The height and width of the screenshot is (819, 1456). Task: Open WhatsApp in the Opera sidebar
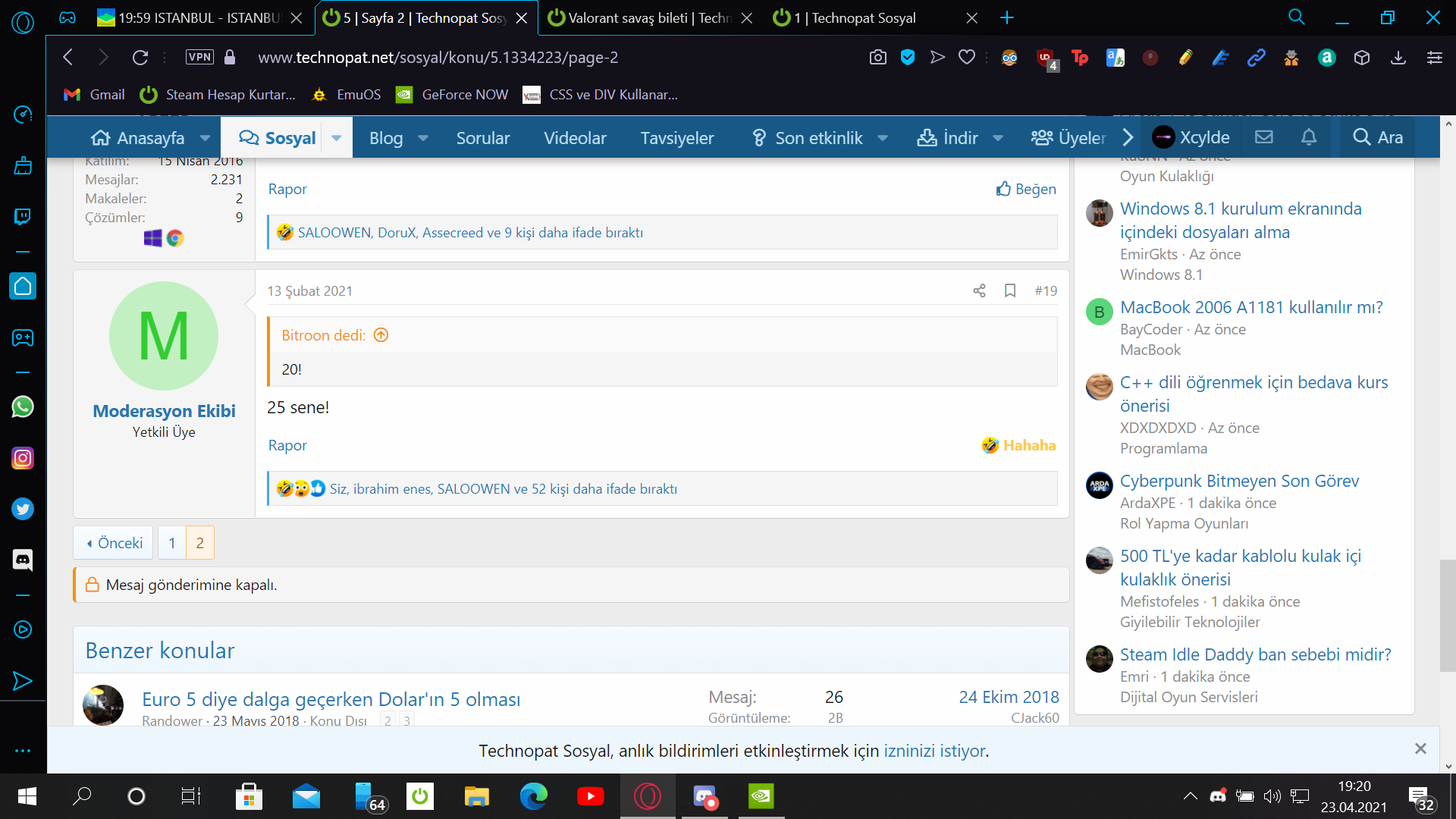[x=23, y=407]
